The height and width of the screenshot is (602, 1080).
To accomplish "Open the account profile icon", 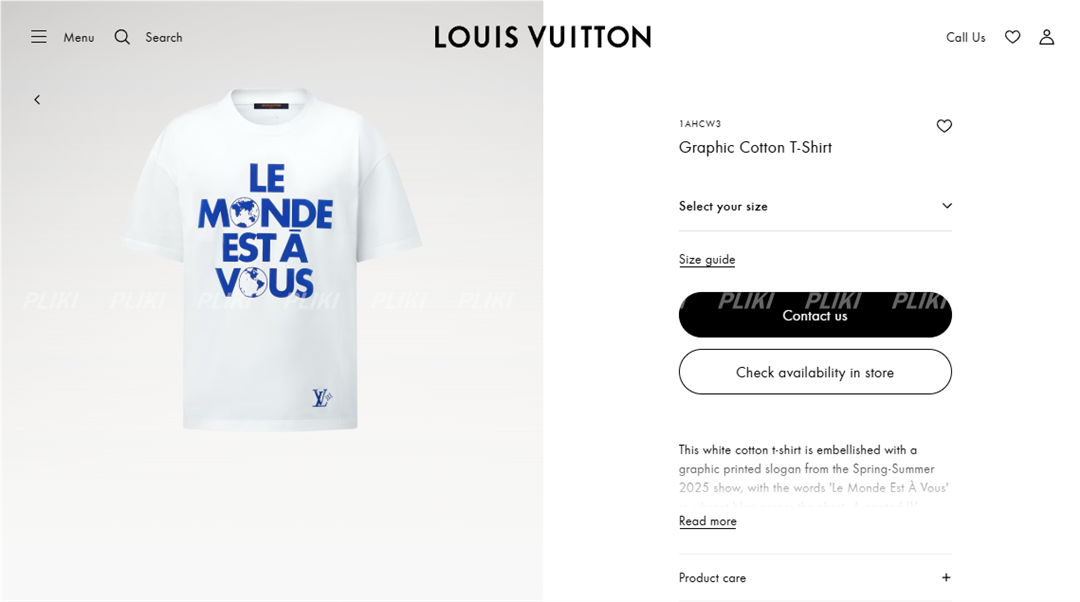I will 1046,37.
